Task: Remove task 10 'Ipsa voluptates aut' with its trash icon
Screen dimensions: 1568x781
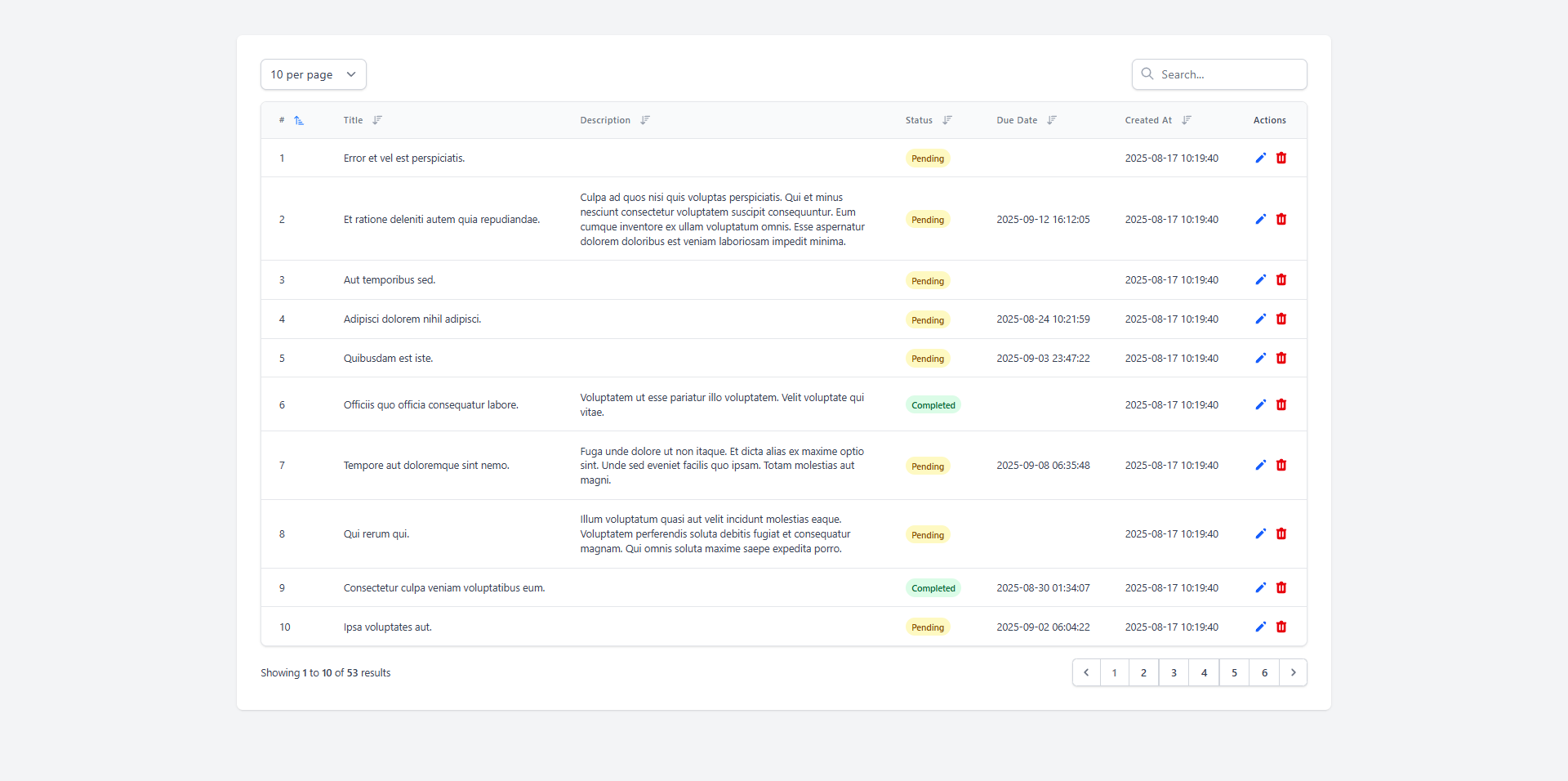Action: pyautogui.click(x=1281, y=627)
